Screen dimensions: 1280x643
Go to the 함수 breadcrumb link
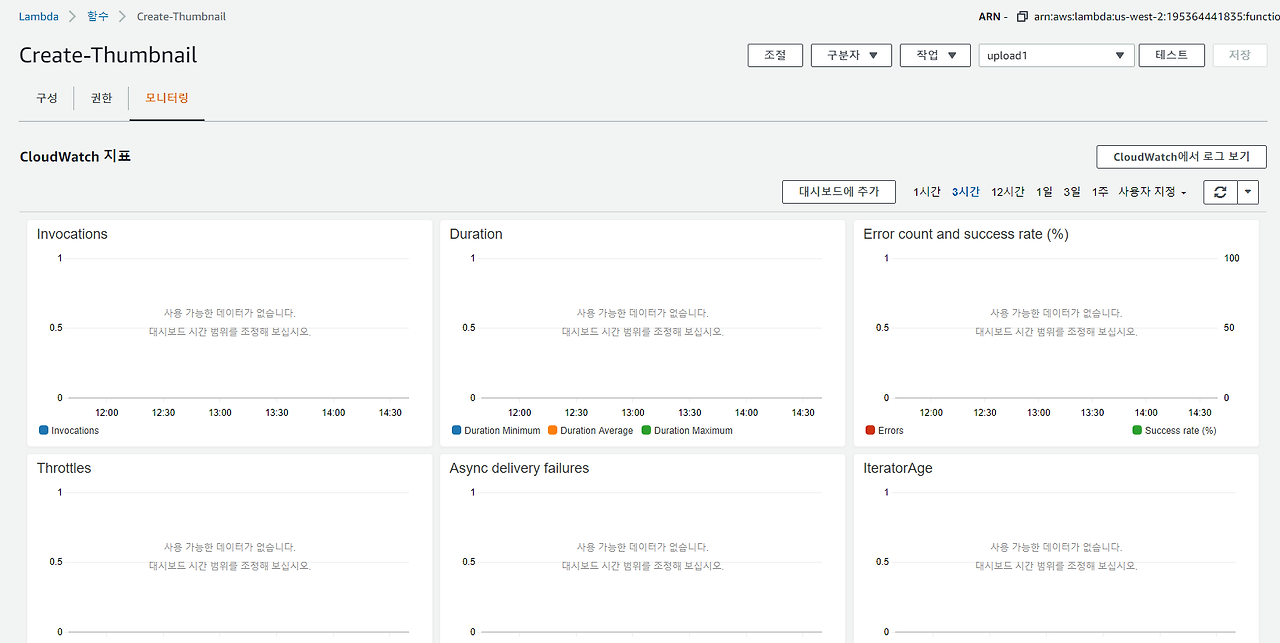pos(97,17)
